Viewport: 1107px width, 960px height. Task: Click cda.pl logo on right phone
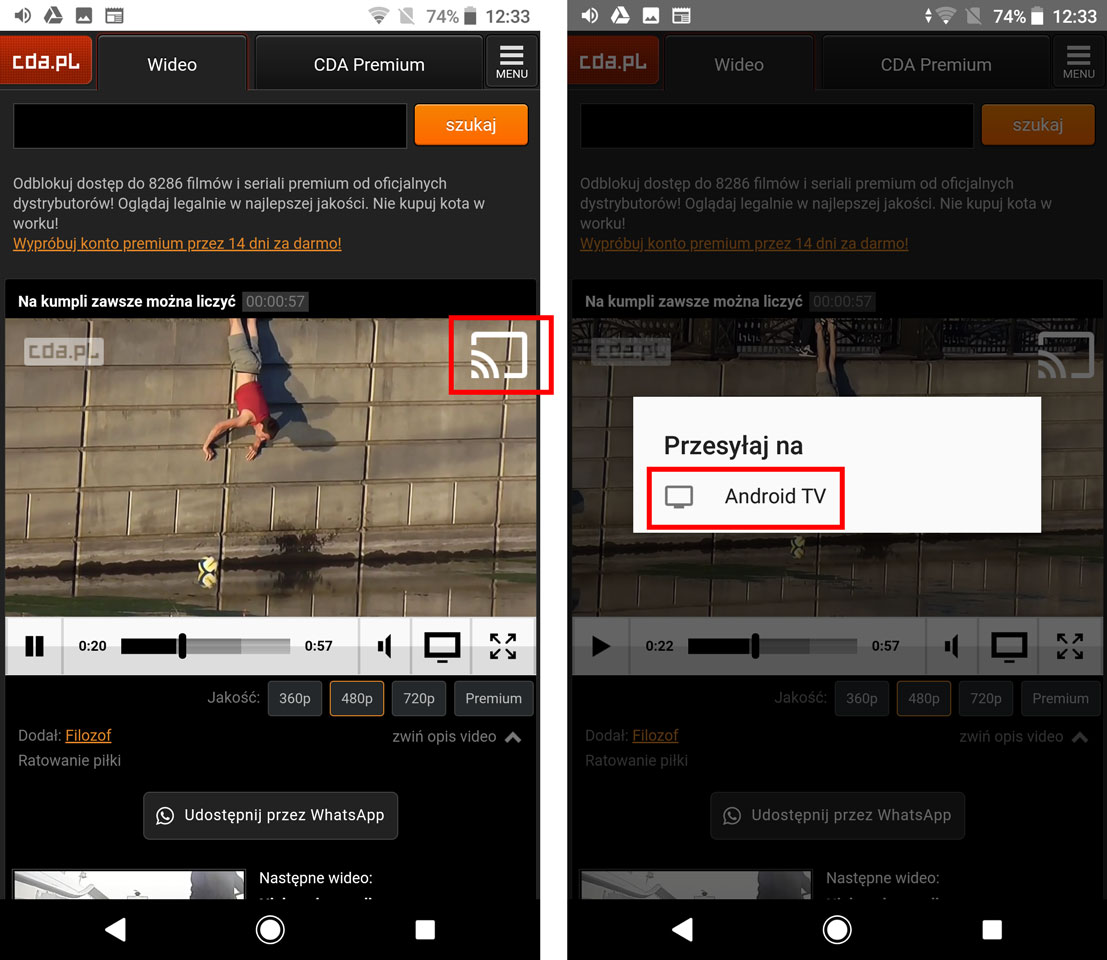point(613,61)
